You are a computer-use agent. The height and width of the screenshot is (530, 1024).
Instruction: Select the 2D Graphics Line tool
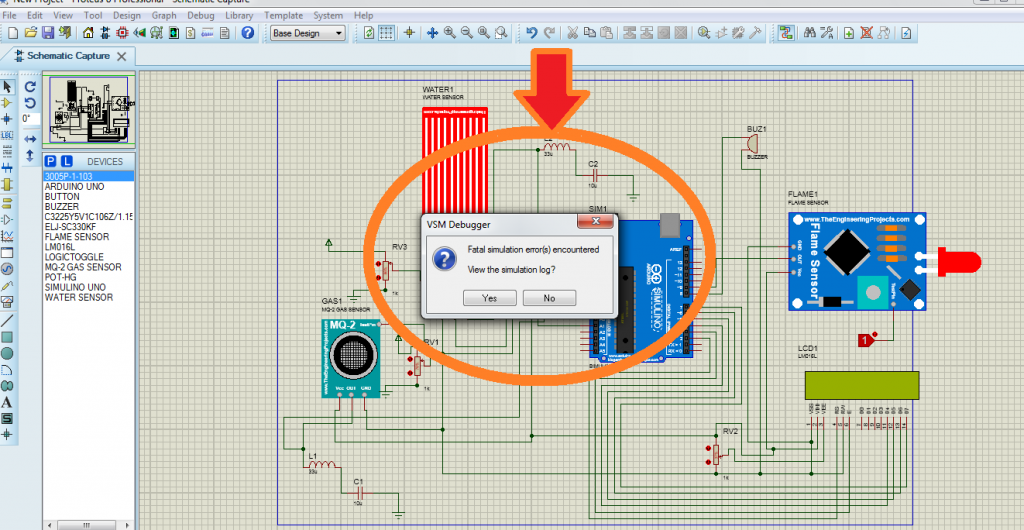[7, 320]
